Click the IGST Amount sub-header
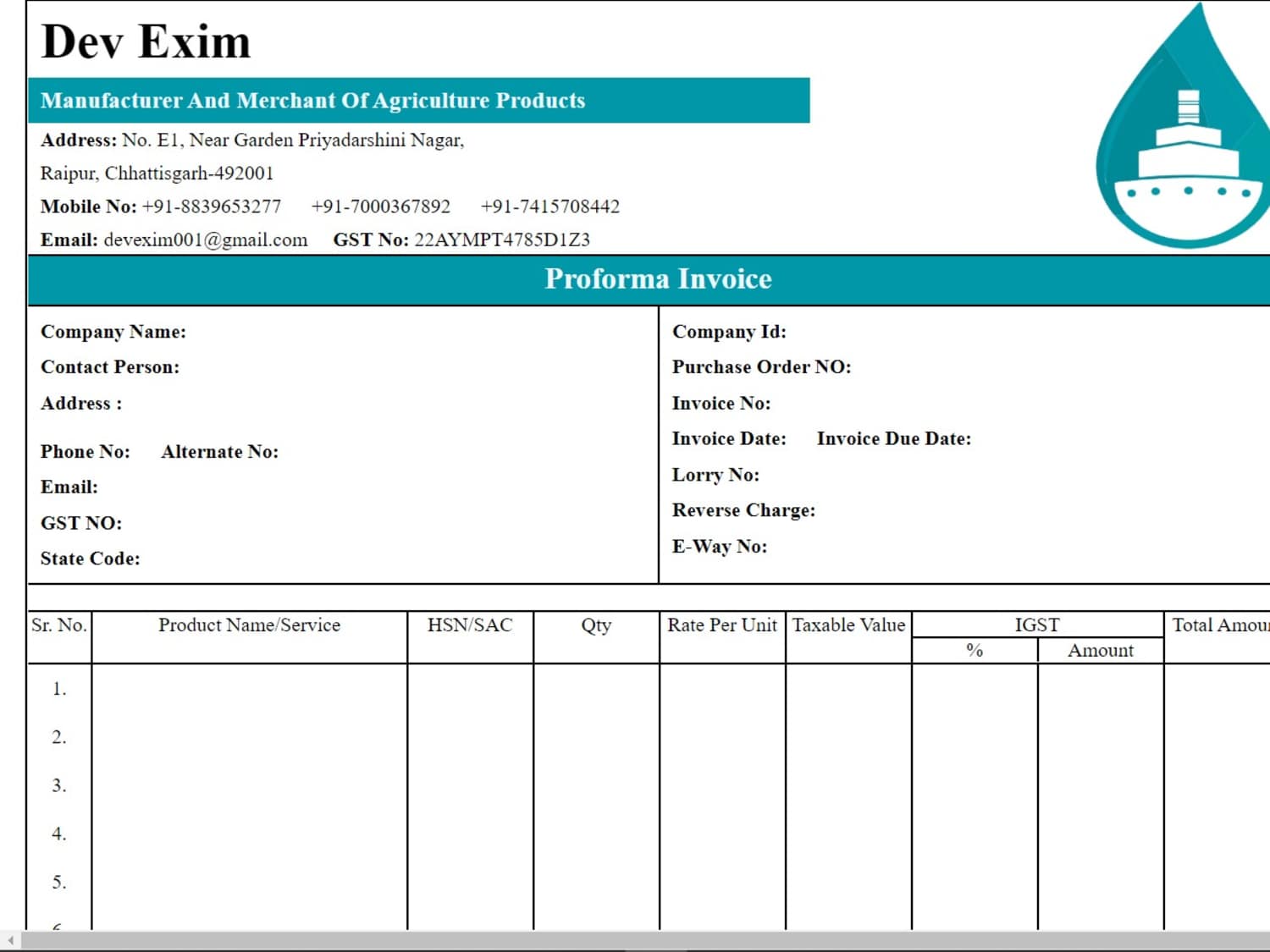Image resolution: width=1270 pixels, height=952 pixels. tap(1101, 651)
